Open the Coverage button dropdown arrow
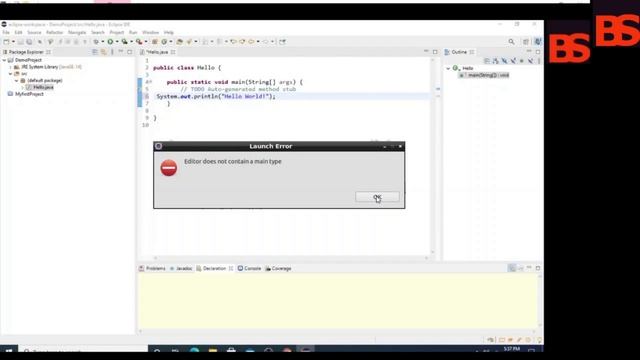This screenshot has width=640, height=360. click(x=131, y=42)
